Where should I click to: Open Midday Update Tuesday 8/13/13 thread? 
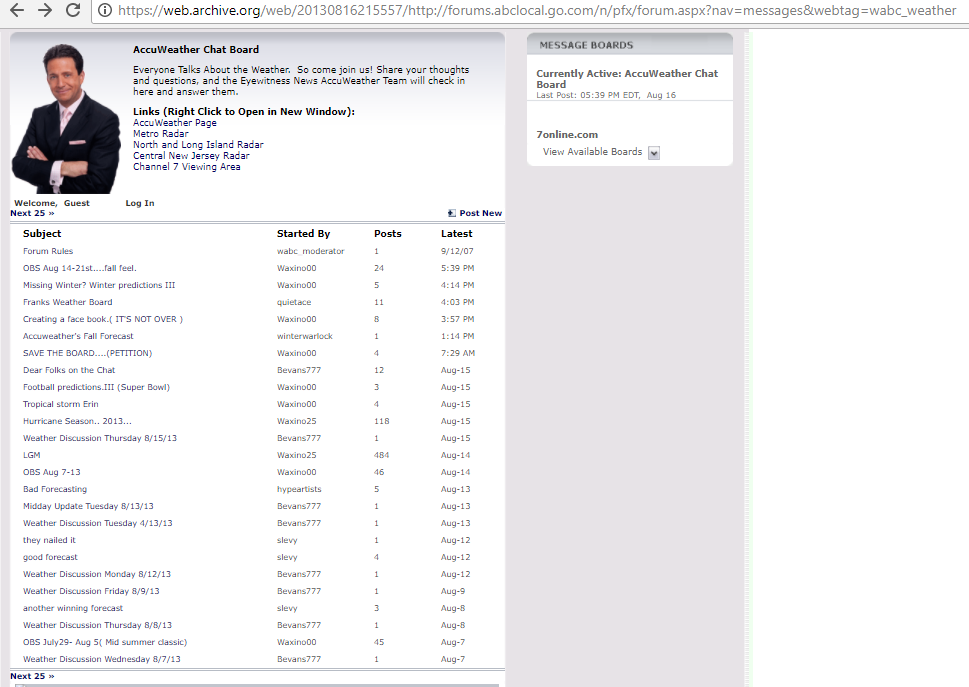point(88,506)
